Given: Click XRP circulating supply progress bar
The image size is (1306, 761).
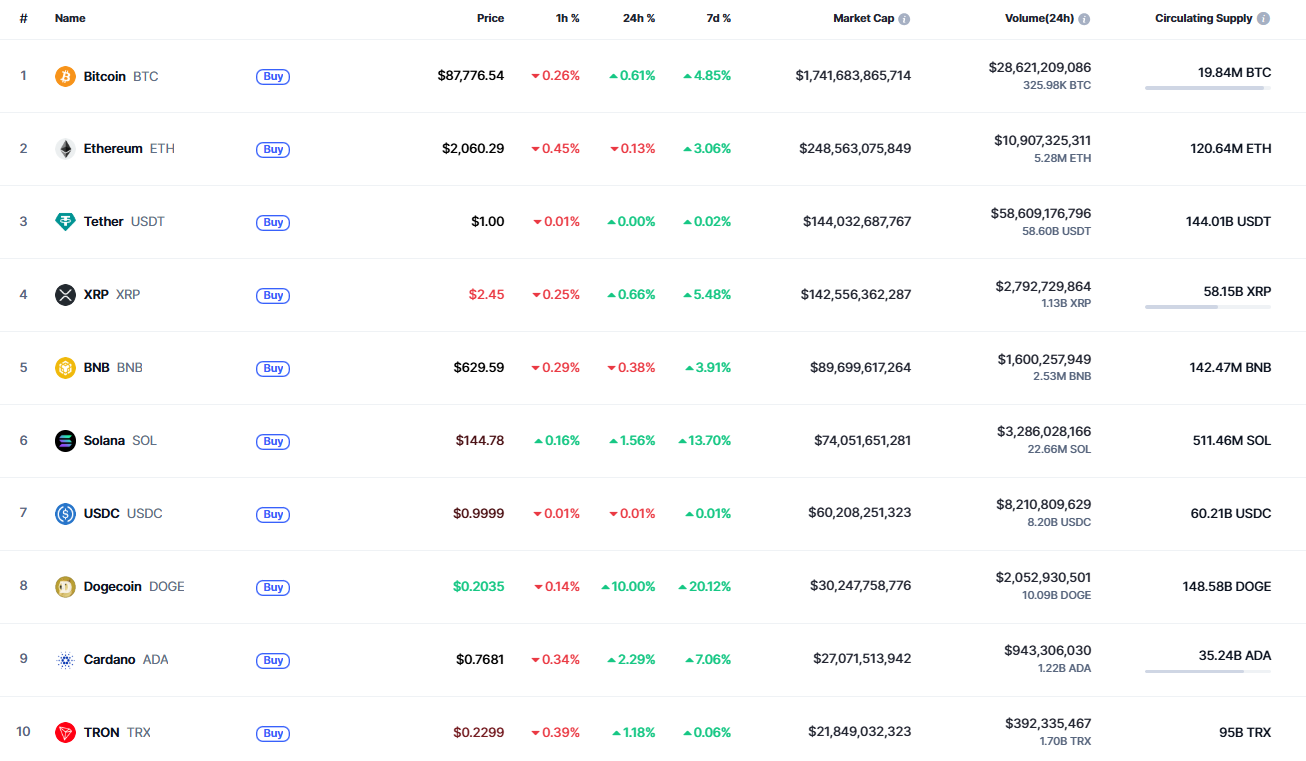Looking at the screenshot, I should click(x=1207, y=307).
